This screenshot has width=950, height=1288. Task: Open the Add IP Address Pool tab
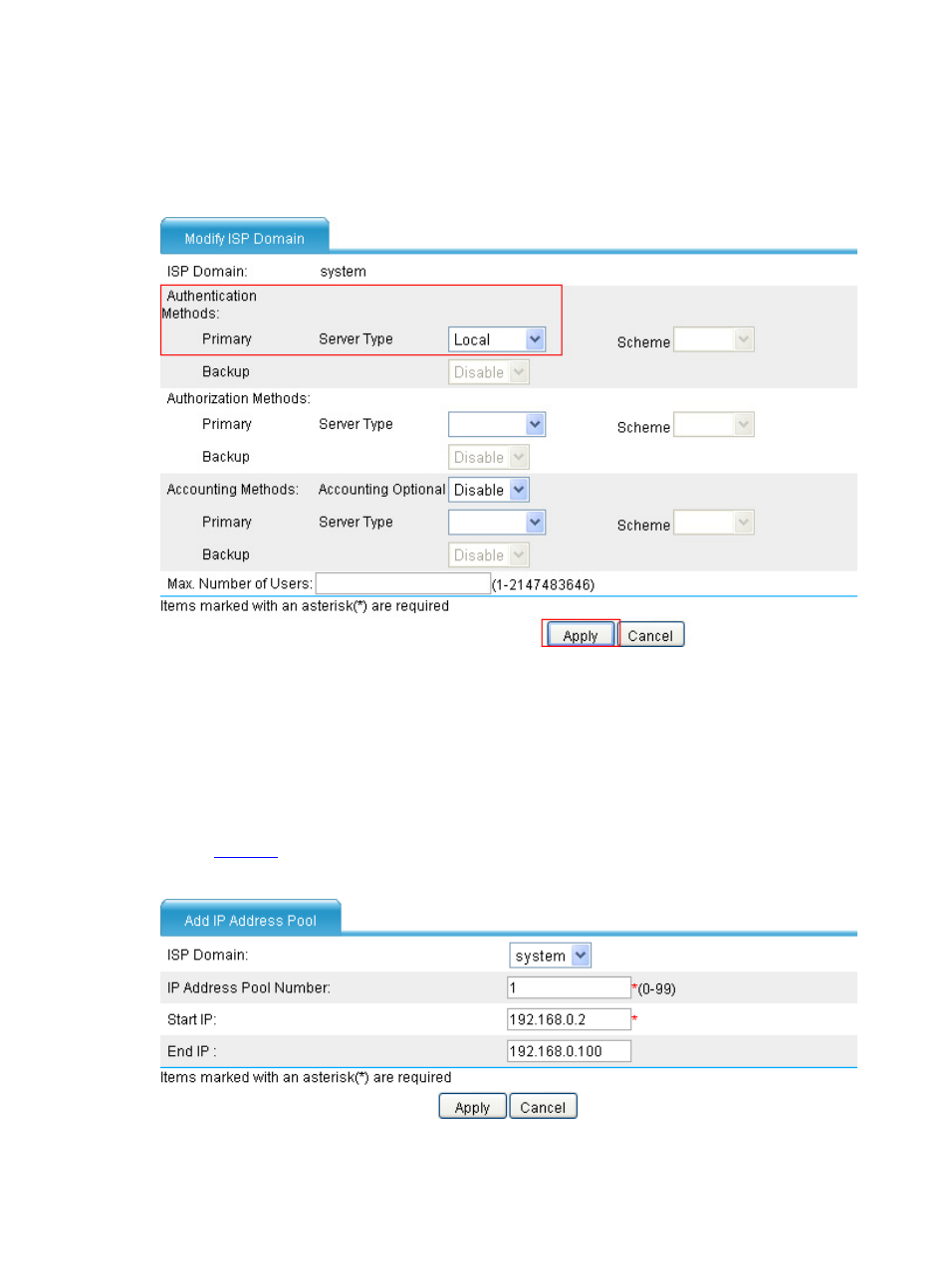click(x=250, y=921)
